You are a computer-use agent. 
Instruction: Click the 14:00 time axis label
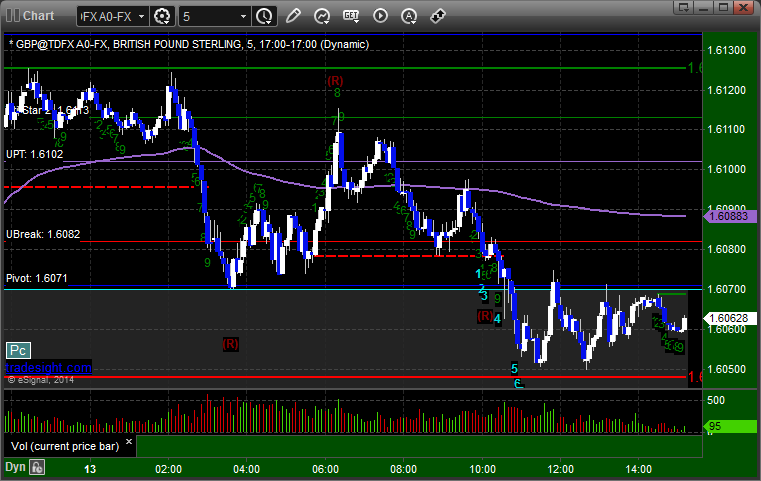pyautogui.click(x=639, y=469)
